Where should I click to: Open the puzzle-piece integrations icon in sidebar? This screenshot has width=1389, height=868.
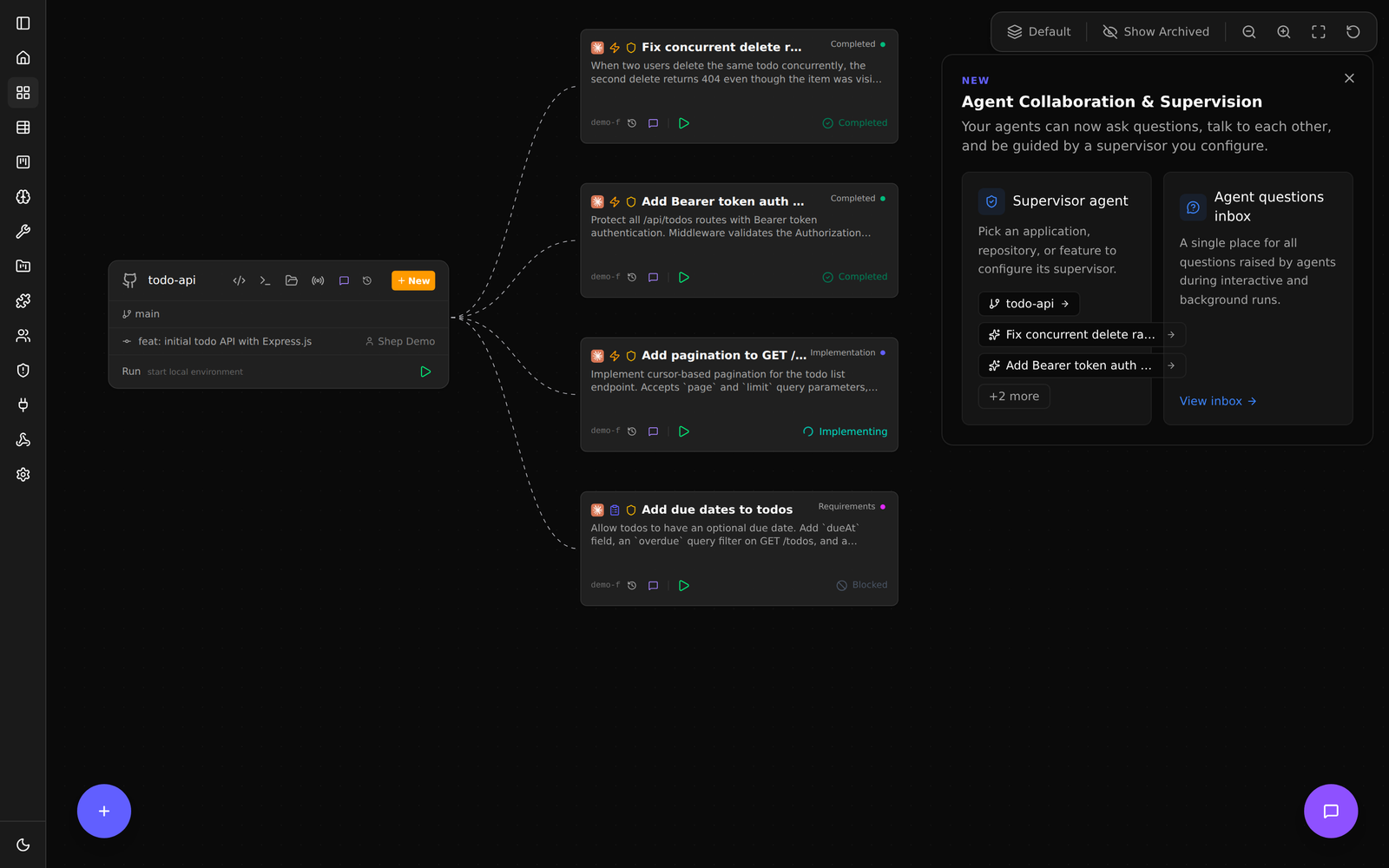[x=23, y=301]
